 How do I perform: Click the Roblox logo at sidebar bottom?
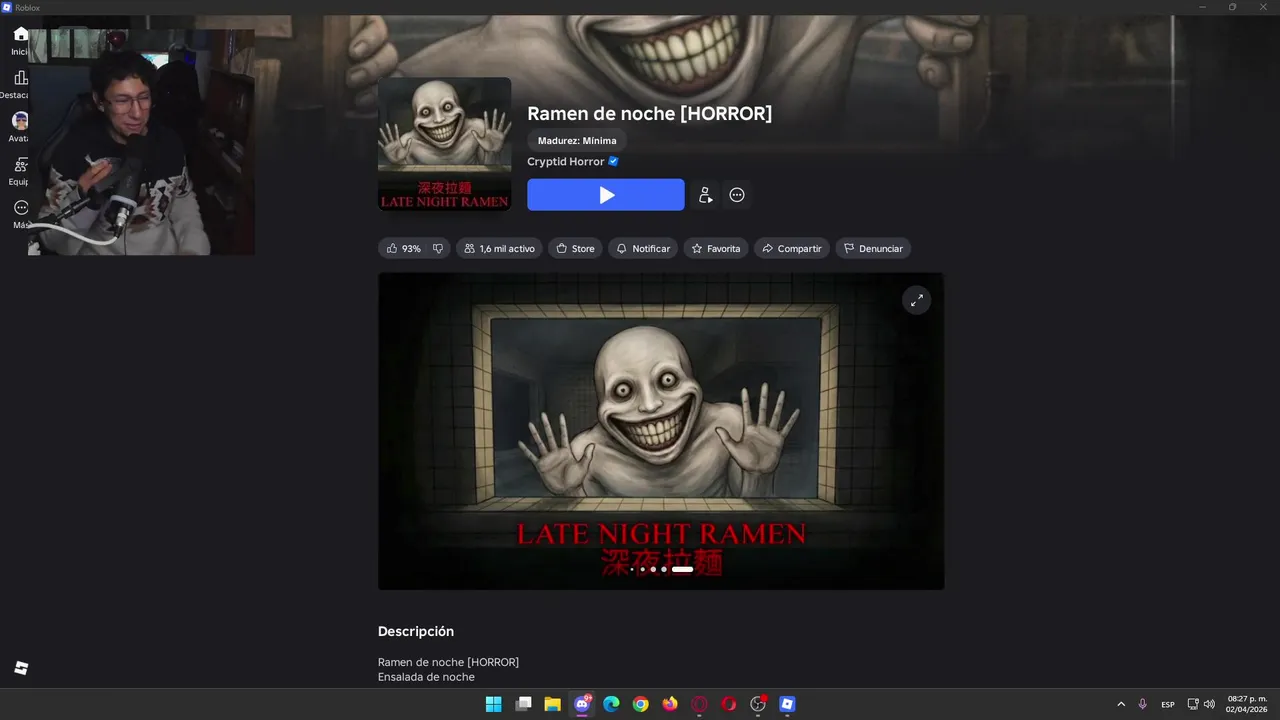[21, 668]
